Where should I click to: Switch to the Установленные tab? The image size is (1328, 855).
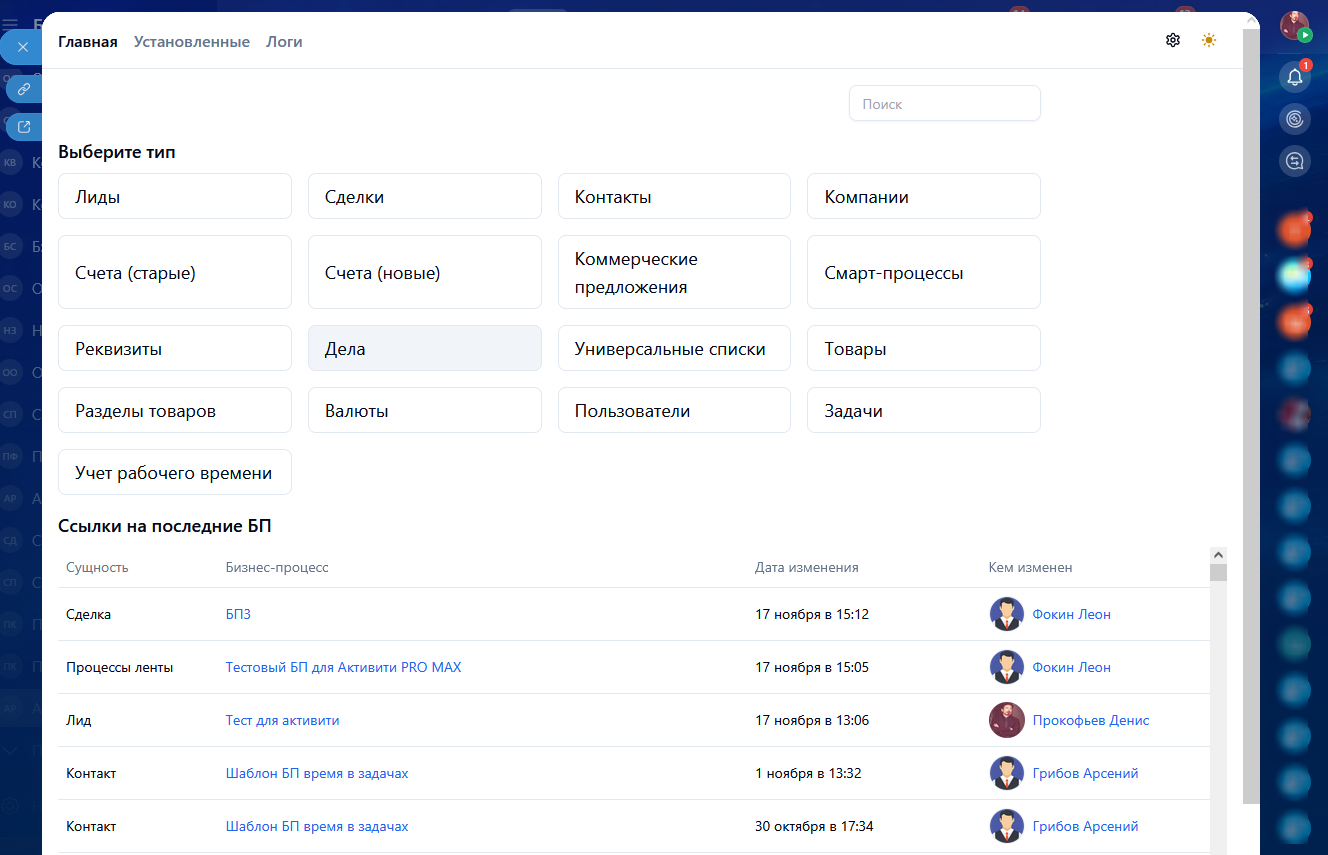click(192, 42)
